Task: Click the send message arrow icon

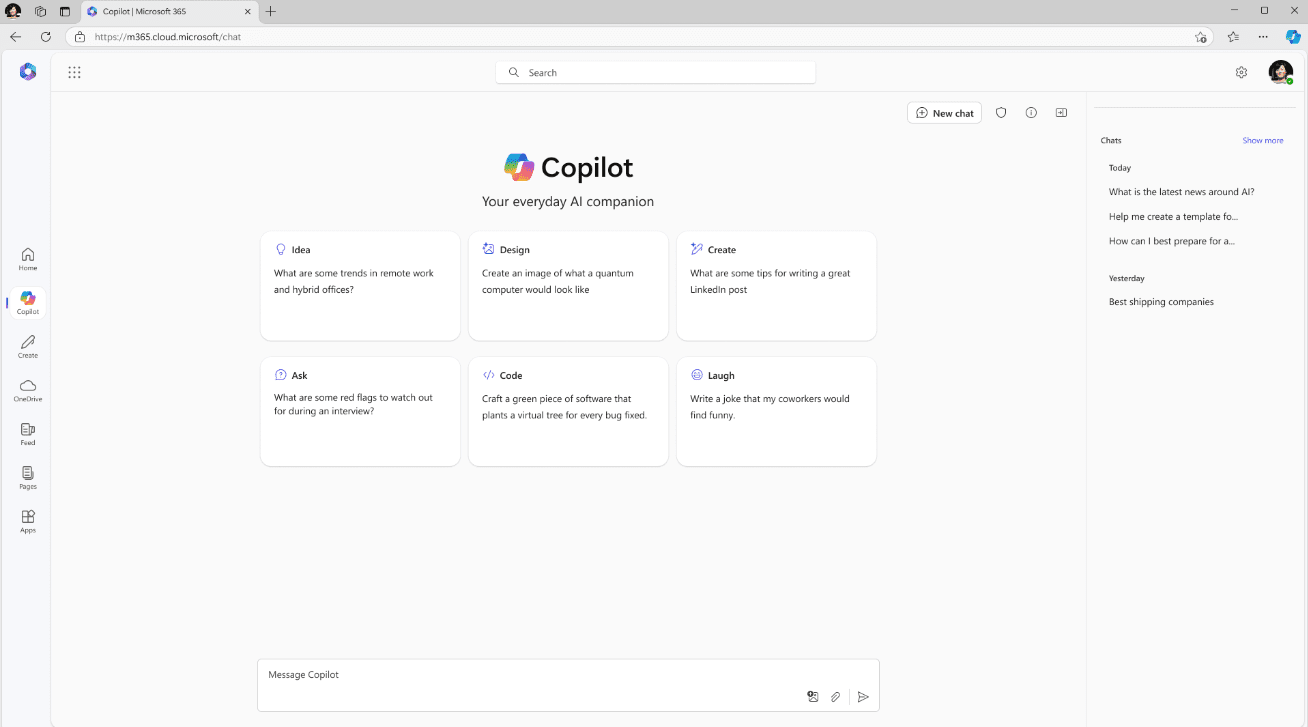Action: (863, 697)
